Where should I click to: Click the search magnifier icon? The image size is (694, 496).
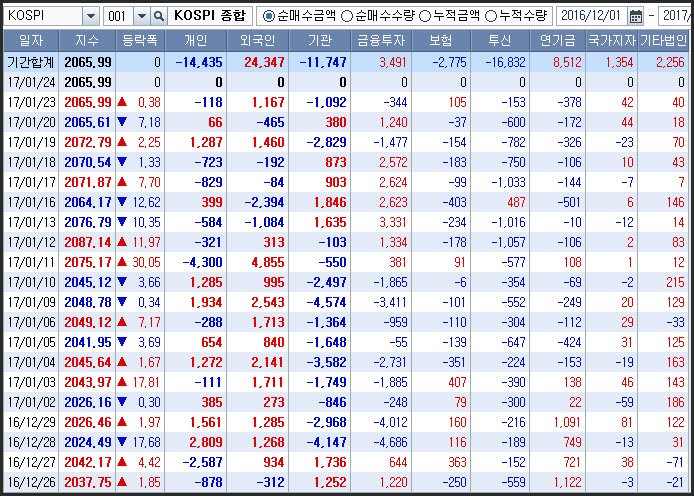pyautogui.click(x=158, y=16)
